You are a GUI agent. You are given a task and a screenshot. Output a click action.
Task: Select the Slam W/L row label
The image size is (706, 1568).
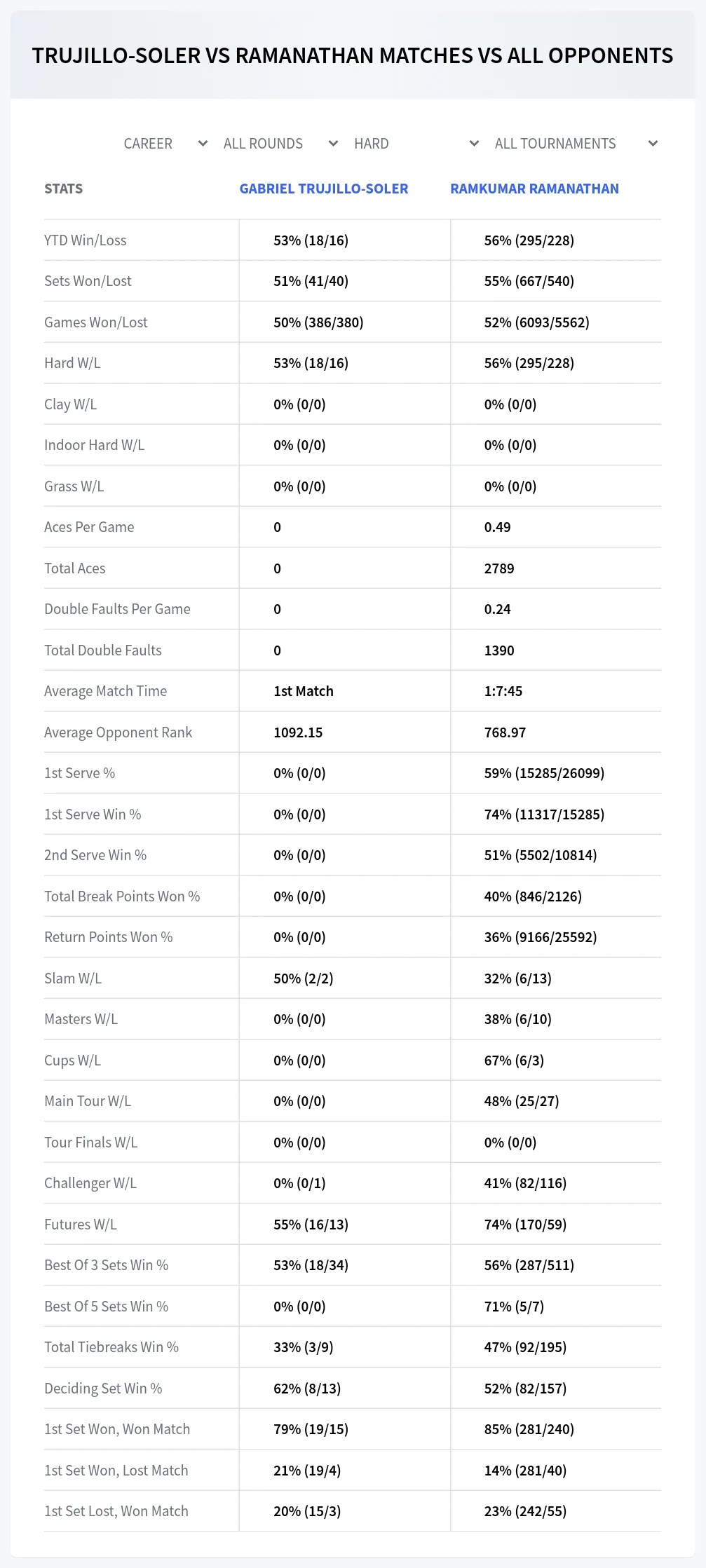point(73,979)
